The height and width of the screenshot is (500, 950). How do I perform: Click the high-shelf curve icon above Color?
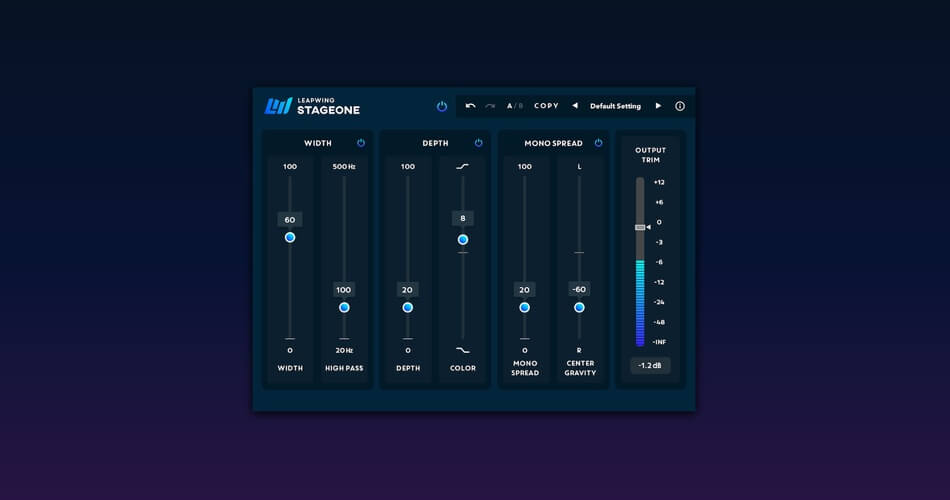pyautogui.click(x=462, y=166)
